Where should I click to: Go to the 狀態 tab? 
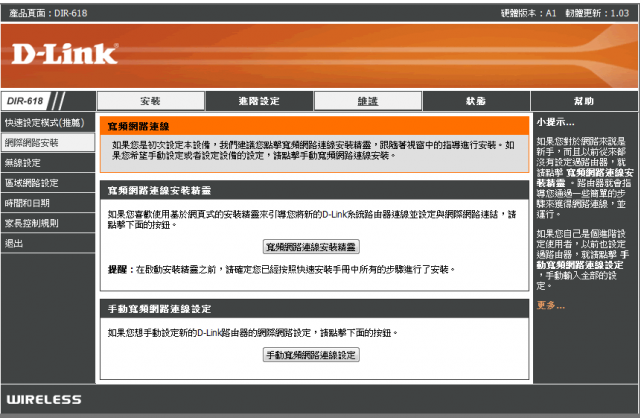(x=476, y=101)
